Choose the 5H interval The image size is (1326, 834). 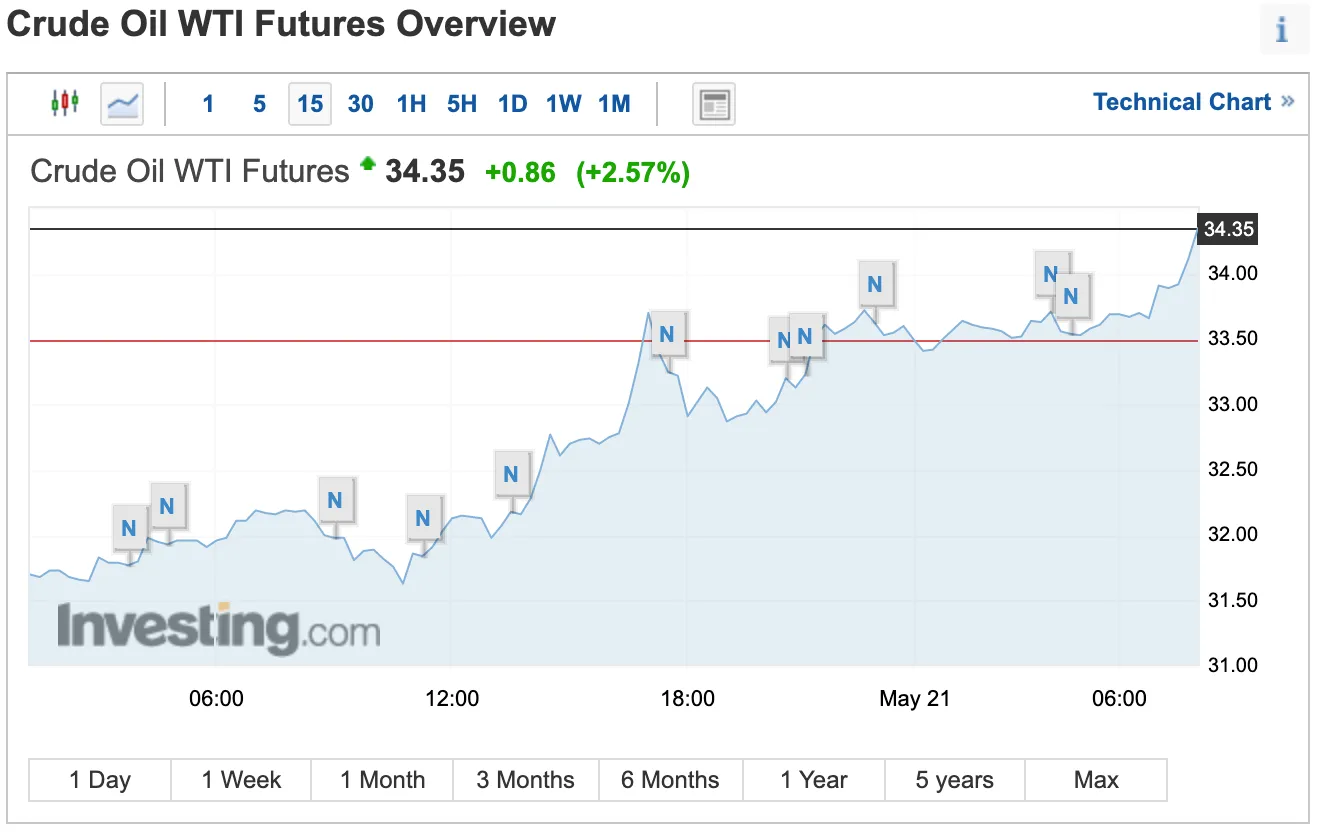(462, 104)
